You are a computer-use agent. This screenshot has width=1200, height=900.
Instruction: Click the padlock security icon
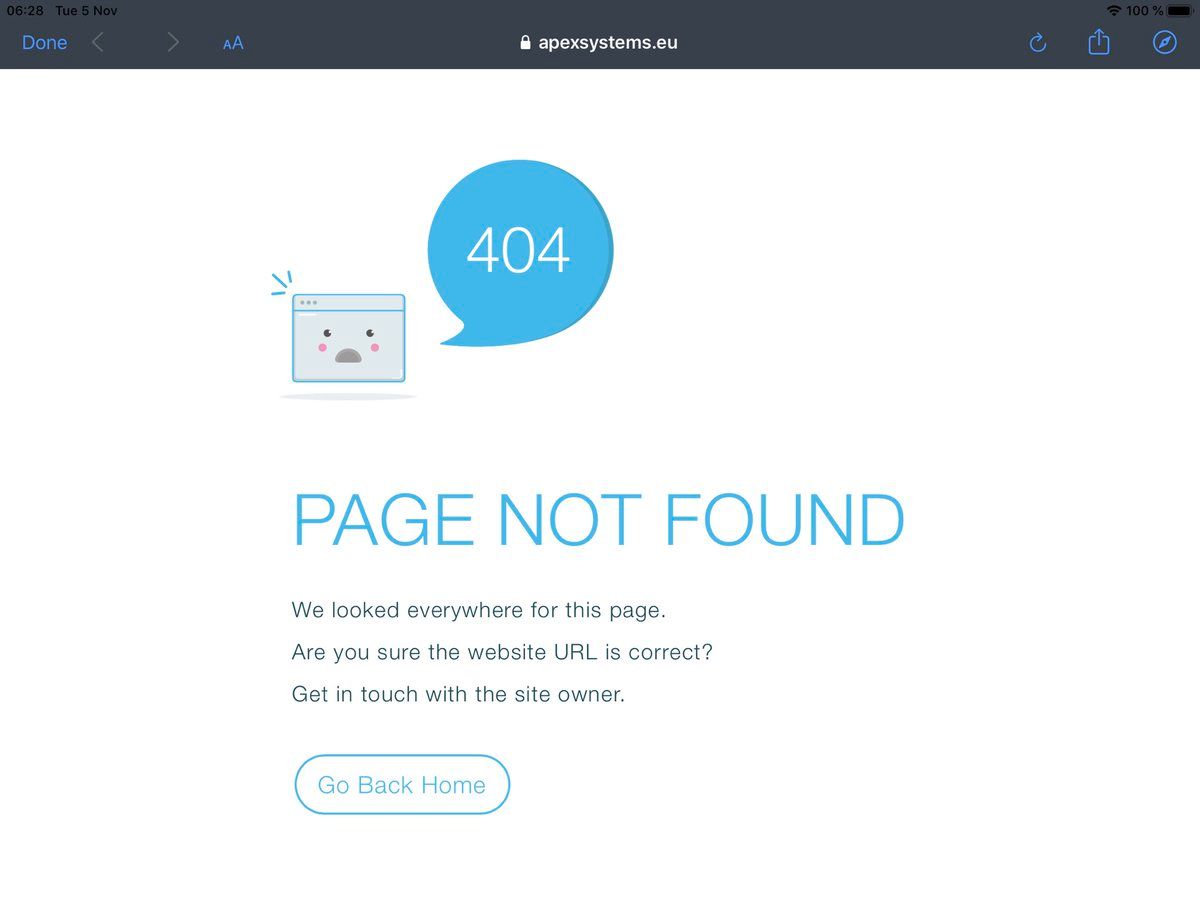click(x=526, y=42)
